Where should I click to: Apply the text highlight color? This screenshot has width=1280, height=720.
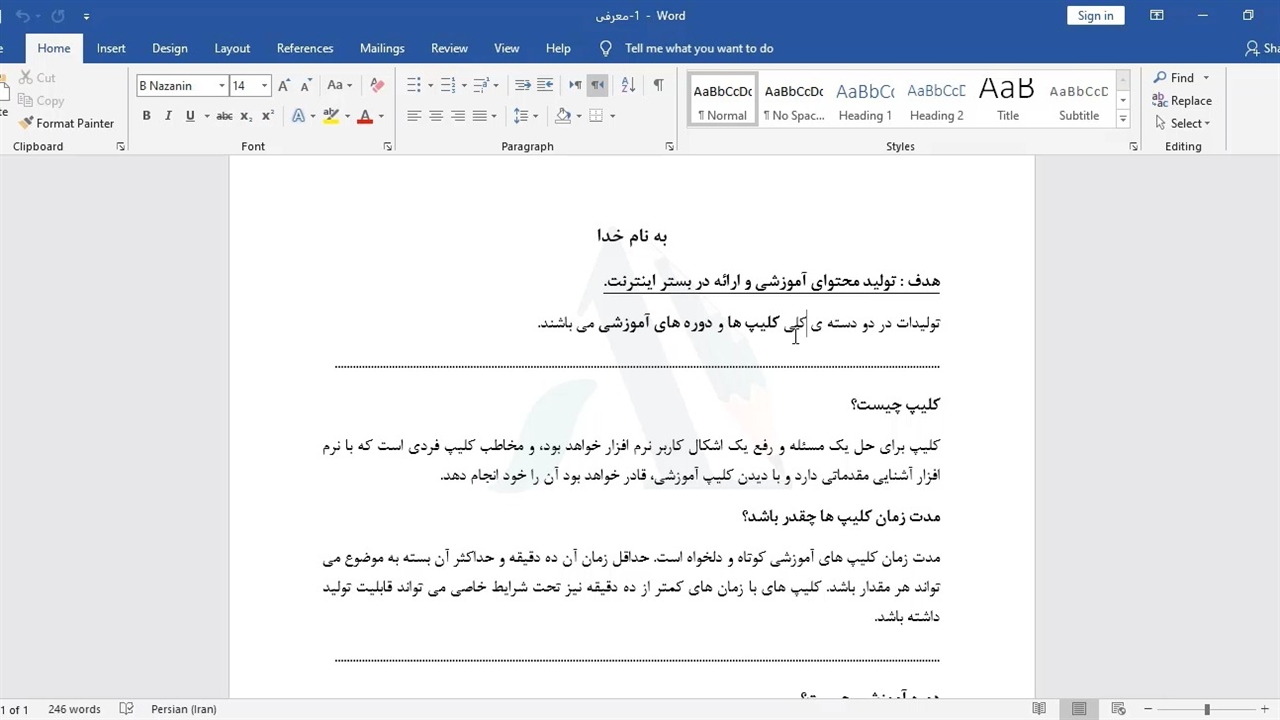[331, 116]
